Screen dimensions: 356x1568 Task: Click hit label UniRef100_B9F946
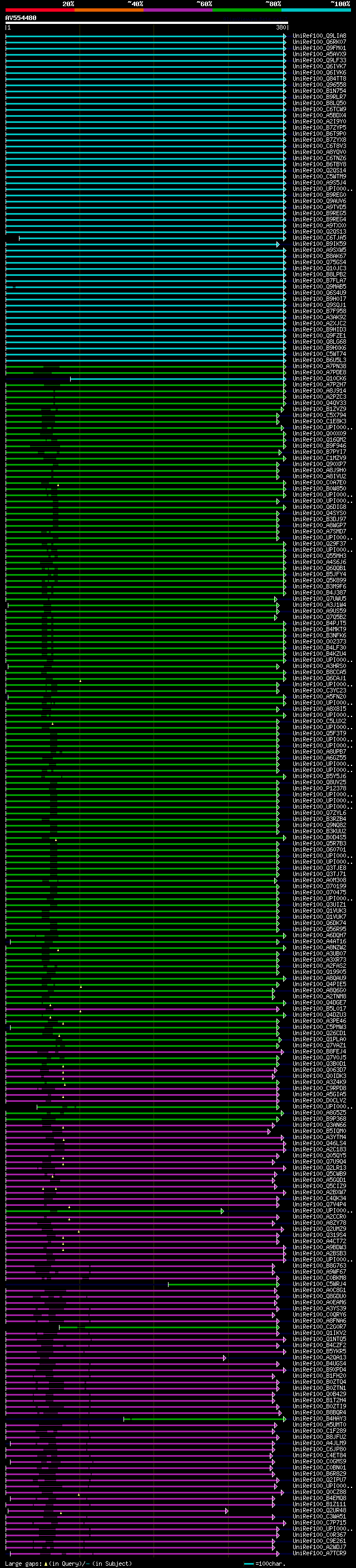click(x=319, y=446)
